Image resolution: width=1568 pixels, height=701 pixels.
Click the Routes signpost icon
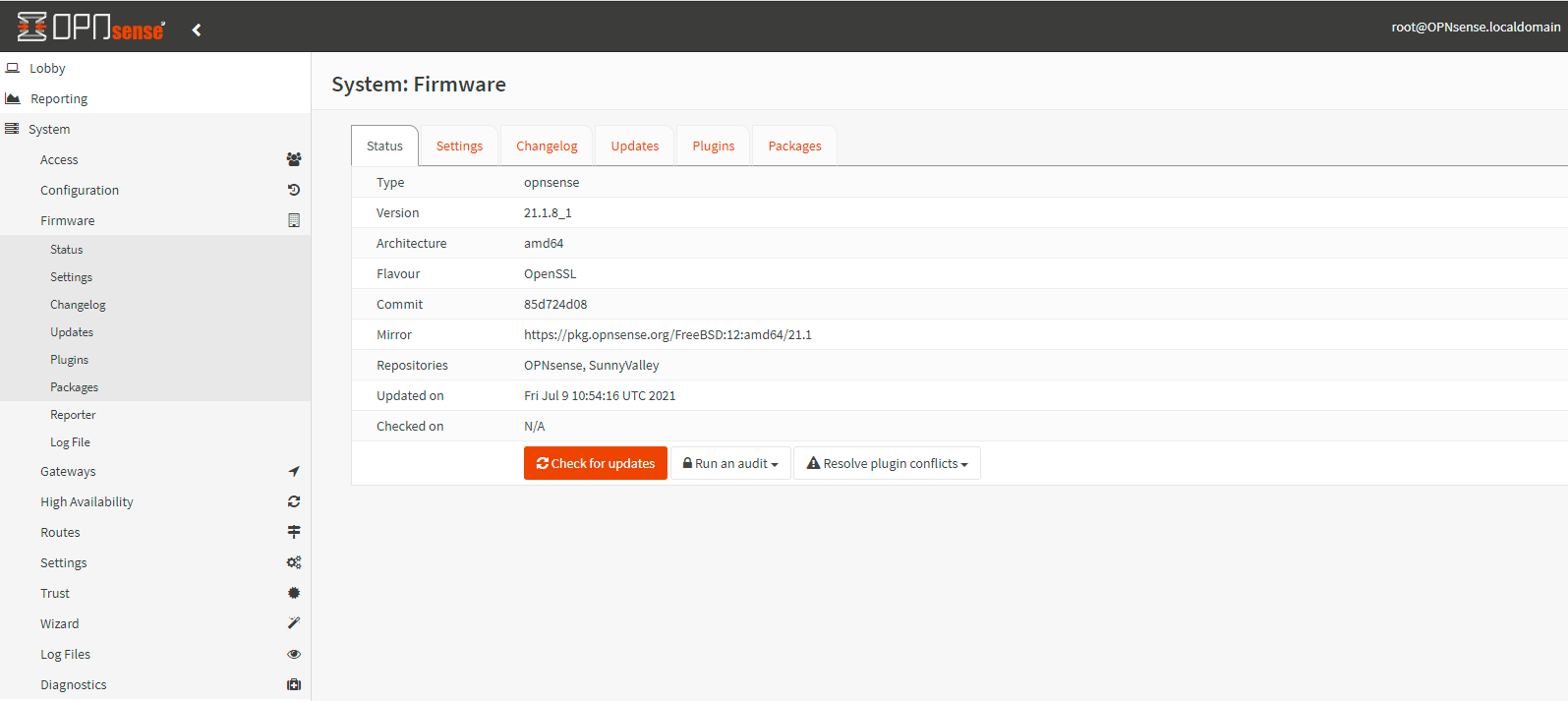coord(294,532)
